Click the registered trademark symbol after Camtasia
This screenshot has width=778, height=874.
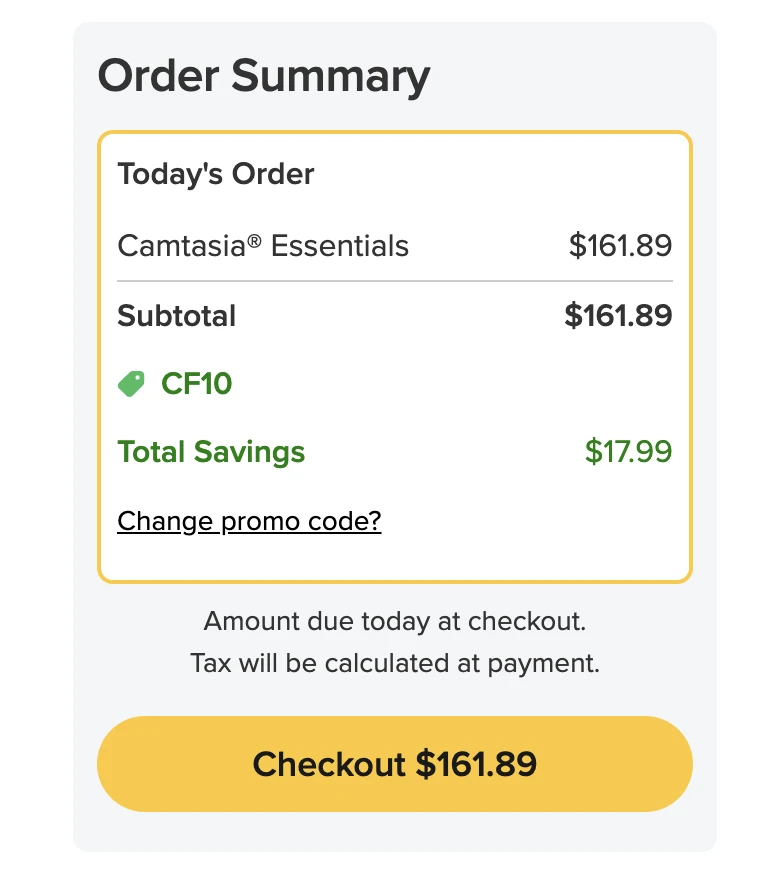tap(254, 241)
